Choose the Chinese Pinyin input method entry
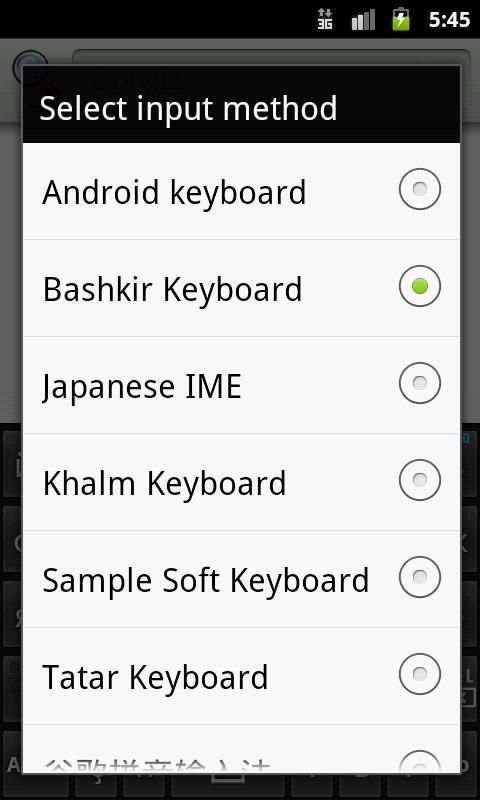Viewport: 480px width, 800px height. (x=241, y=749)
